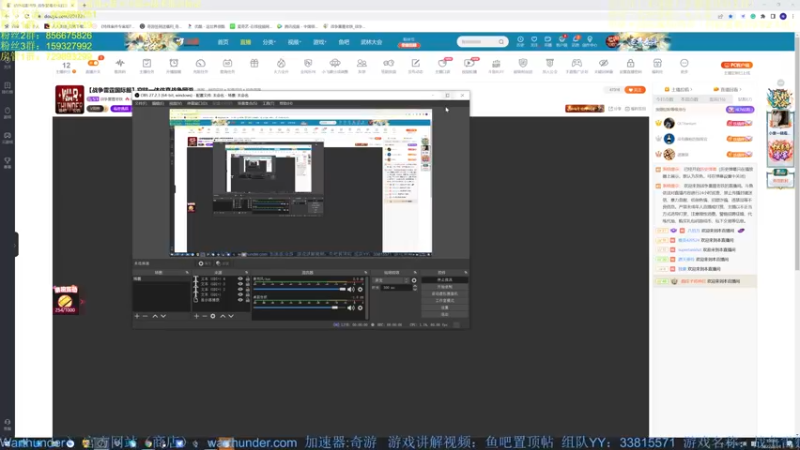Toggle lock on the display capture source

point(248,300)
